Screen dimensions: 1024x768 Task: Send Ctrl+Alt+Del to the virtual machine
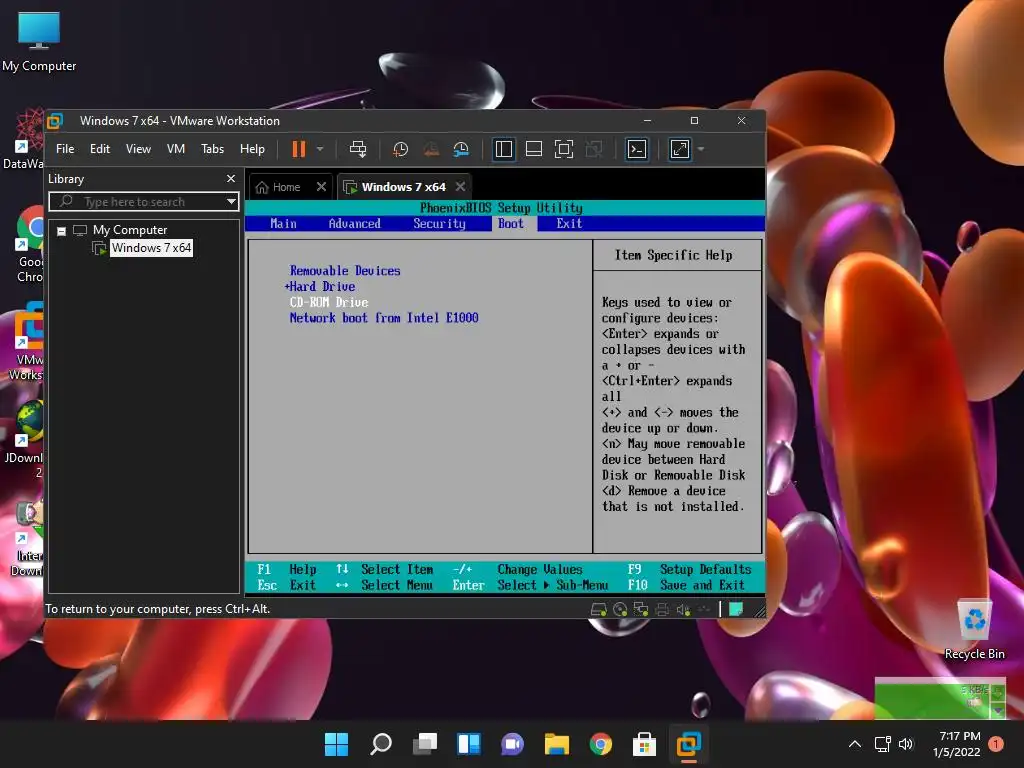click(x=358, y=149)
